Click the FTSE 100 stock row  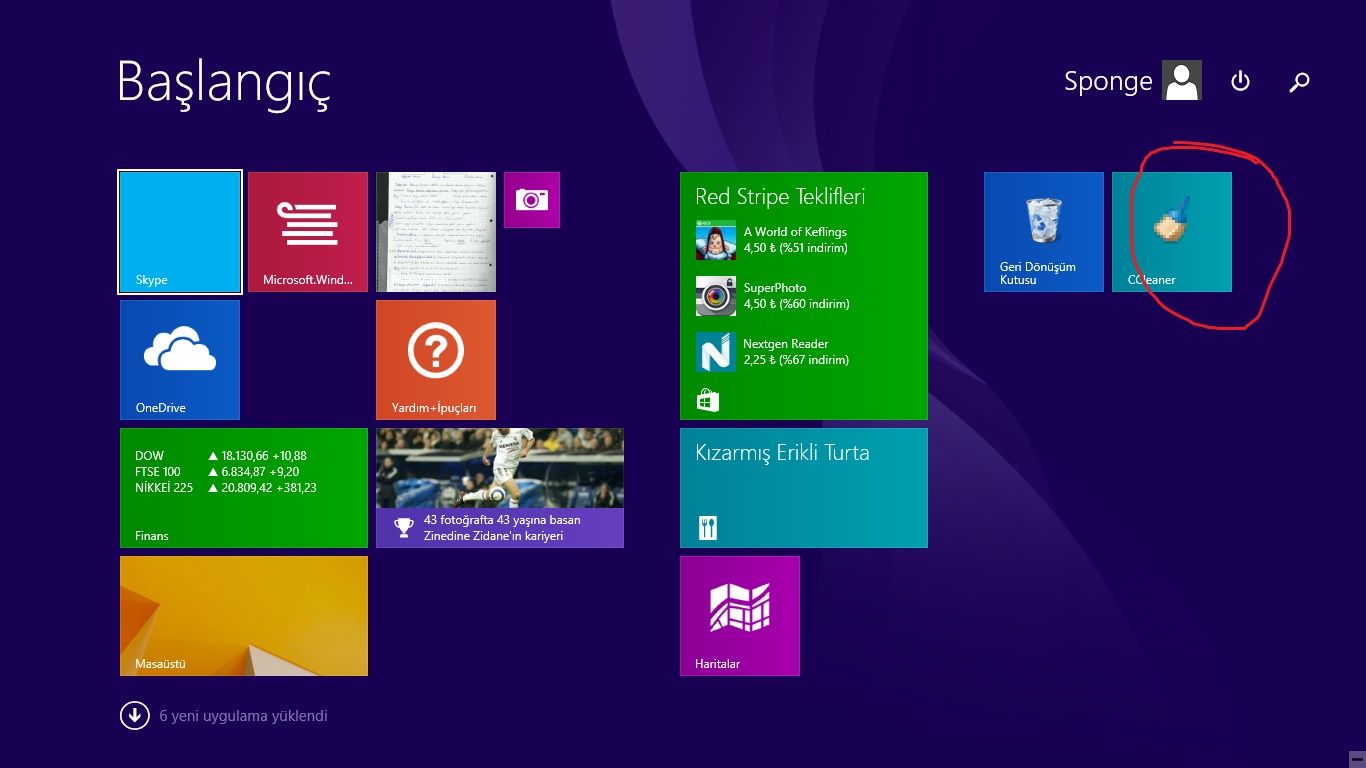pyautogui.click(x=217, y=472)
